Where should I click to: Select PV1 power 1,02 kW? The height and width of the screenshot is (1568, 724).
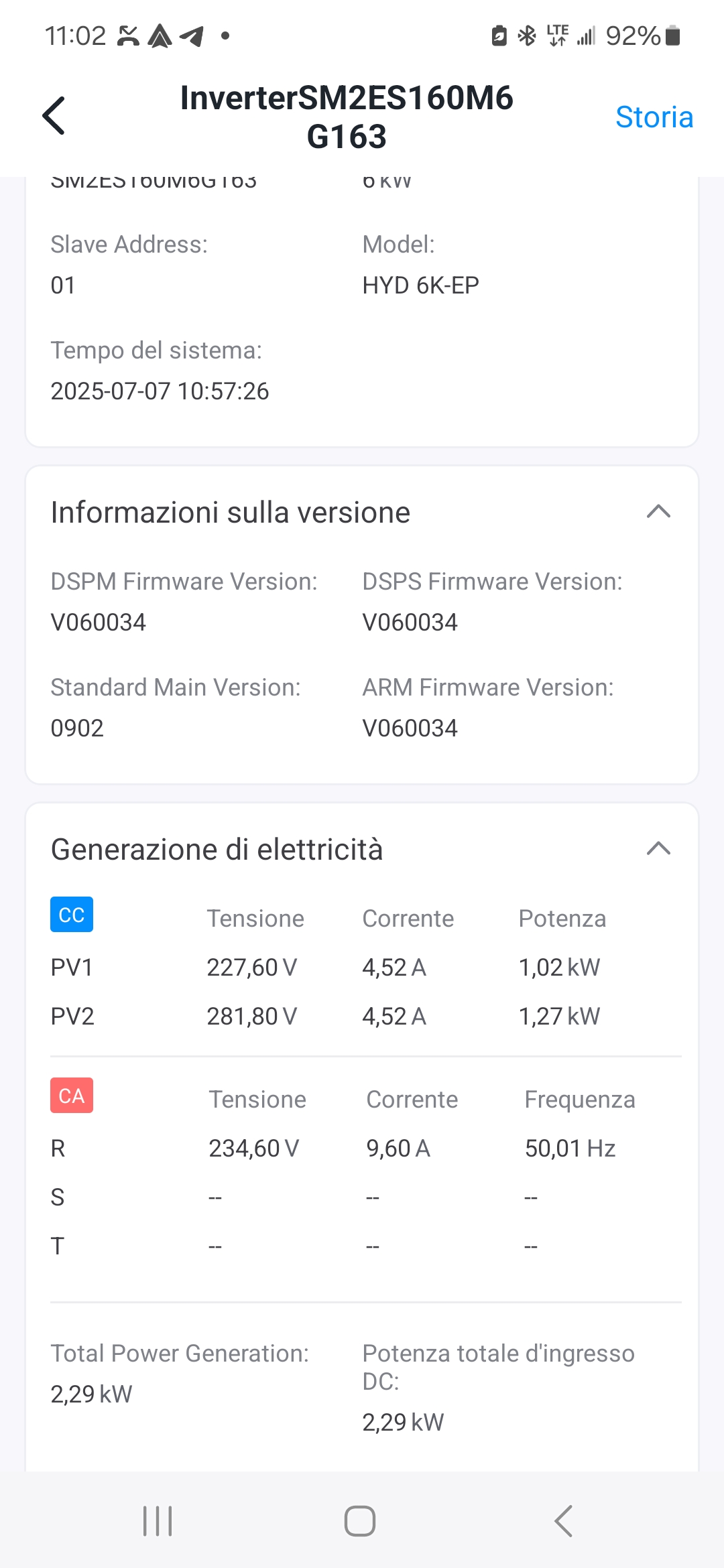pos(559,968)
